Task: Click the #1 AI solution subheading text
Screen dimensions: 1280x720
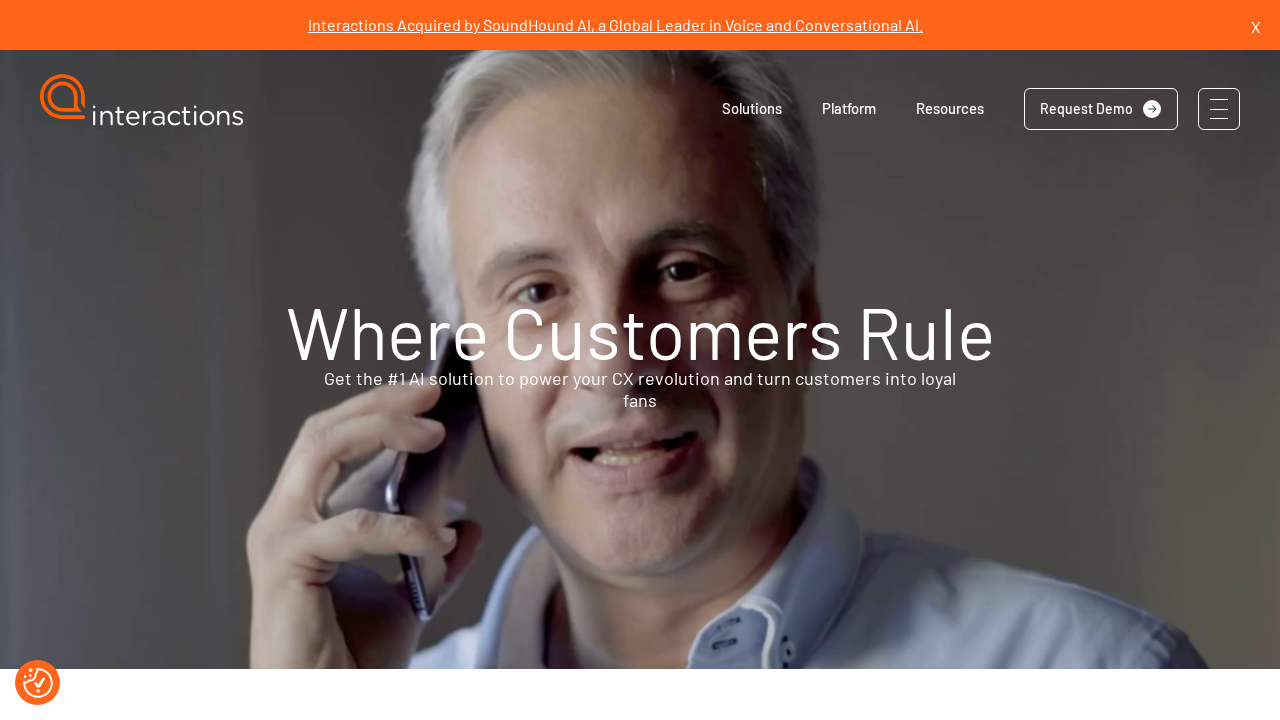Action: tap(640, 390)
